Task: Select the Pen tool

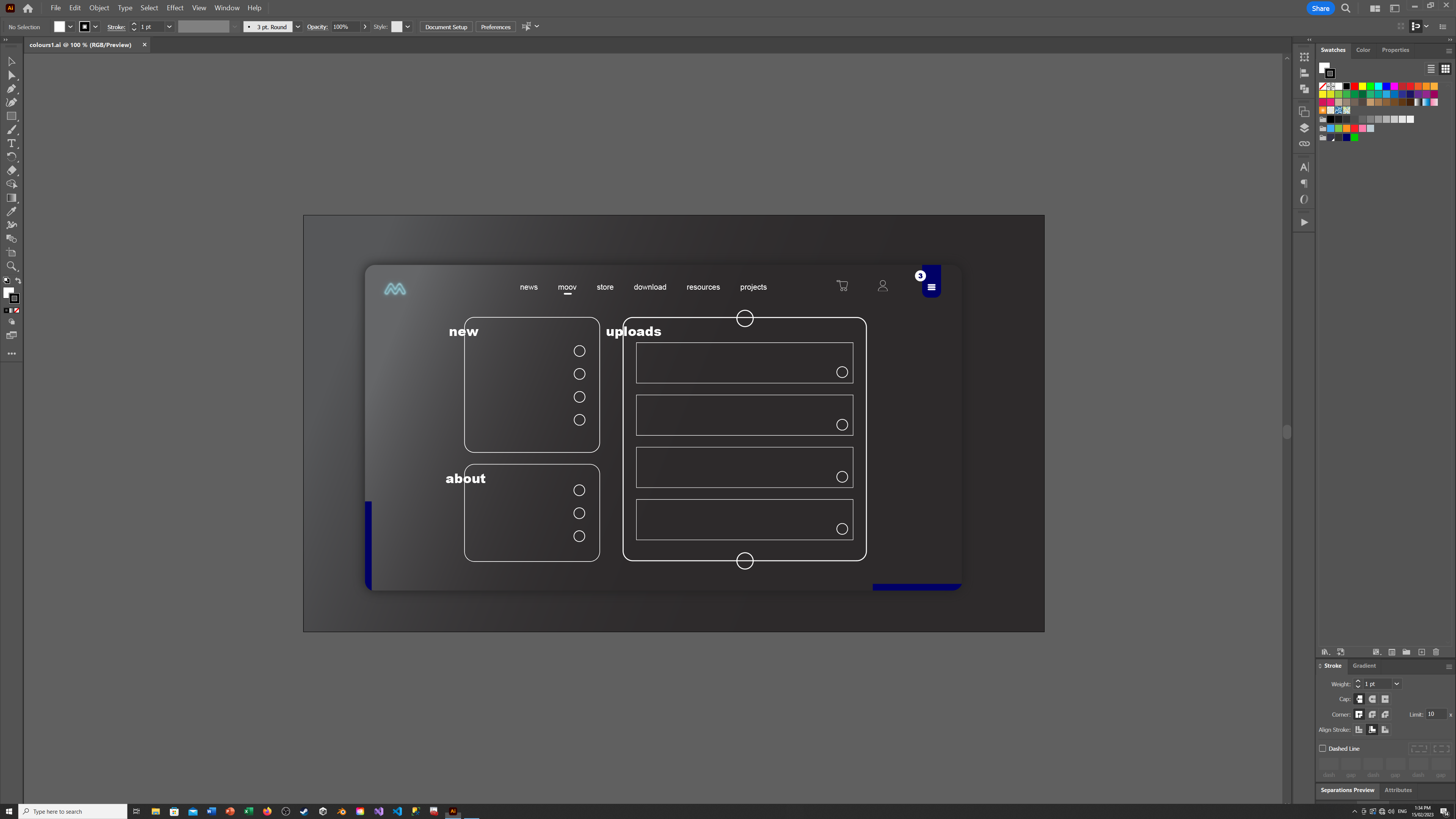Action: 11,89
